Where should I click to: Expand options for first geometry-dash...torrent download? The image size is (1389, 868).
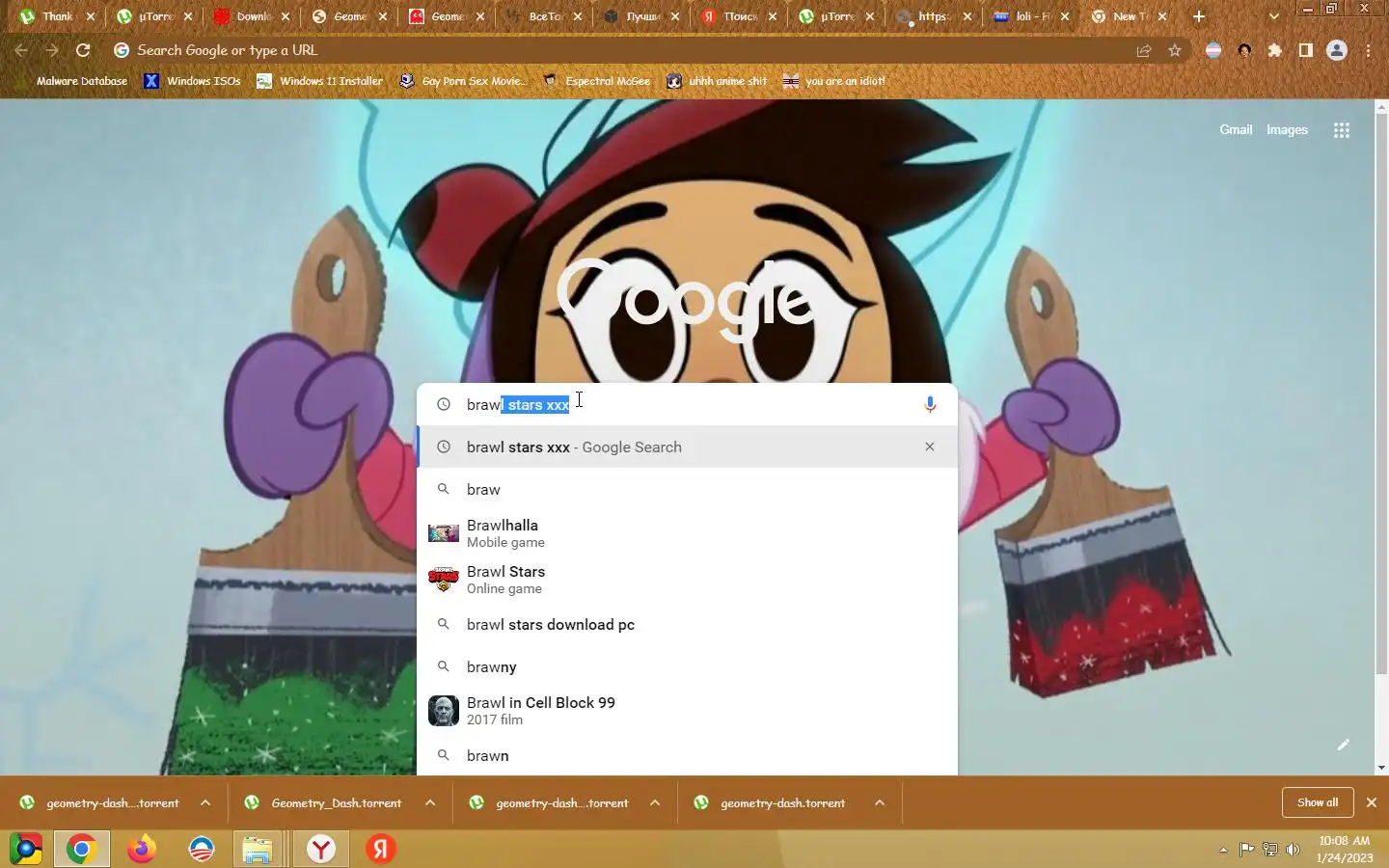tap(205, 802)
